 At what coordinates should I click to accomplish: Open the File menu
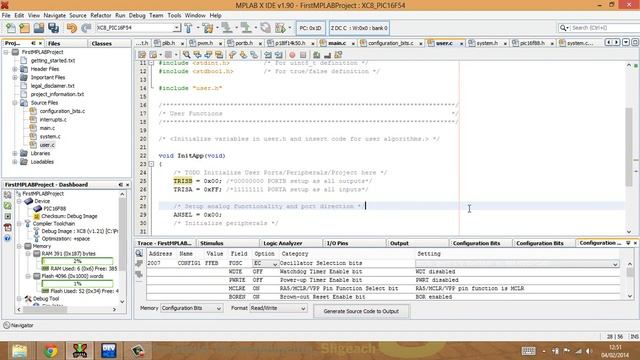[6, 15]
